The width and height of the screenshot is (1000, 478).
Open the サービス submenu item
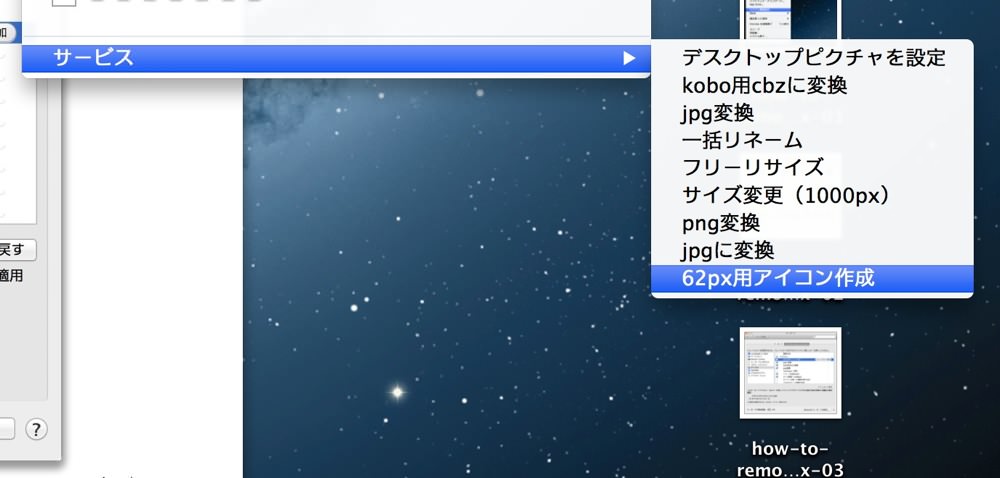tap(336, 58)
